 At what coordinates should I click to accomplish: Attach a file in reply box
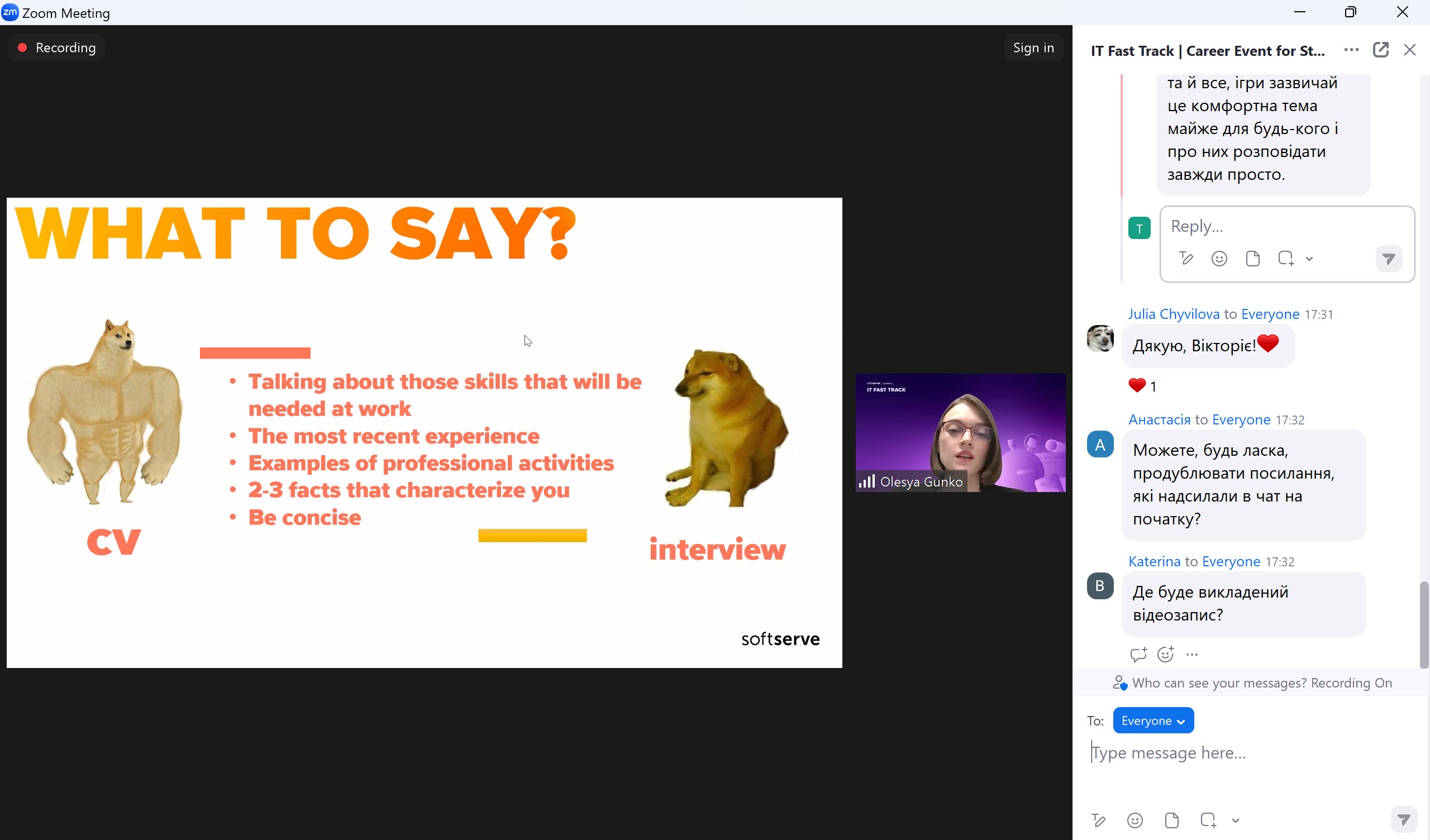[x=1252, y=259]
